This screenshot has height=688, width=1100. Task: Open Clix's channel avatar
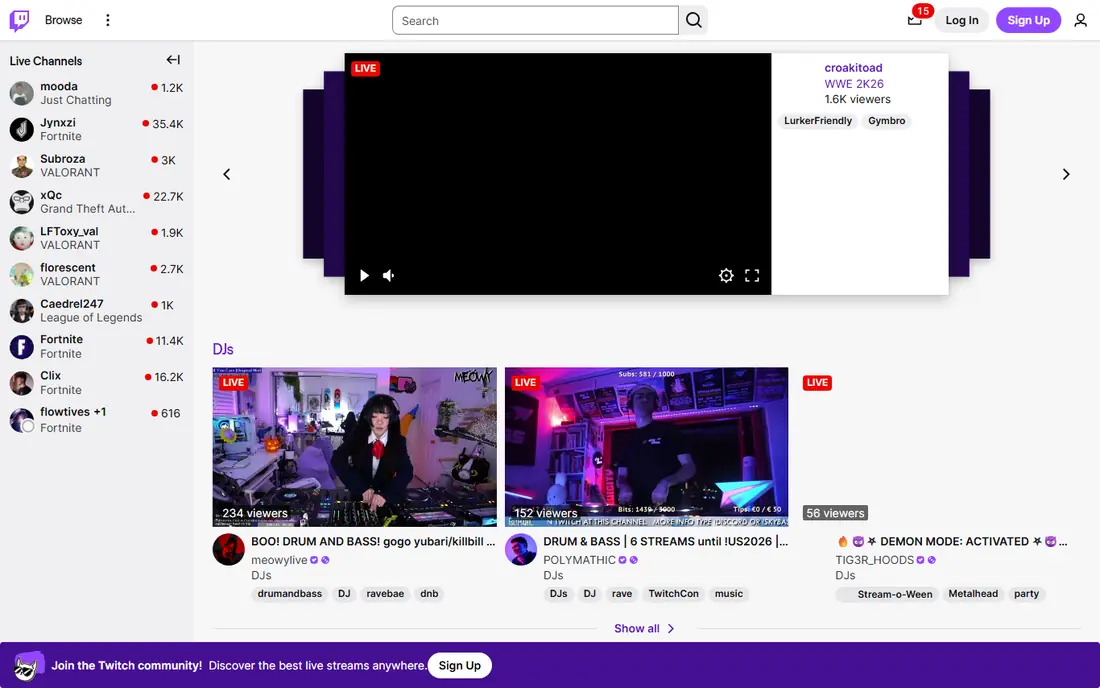click(22, 384)
